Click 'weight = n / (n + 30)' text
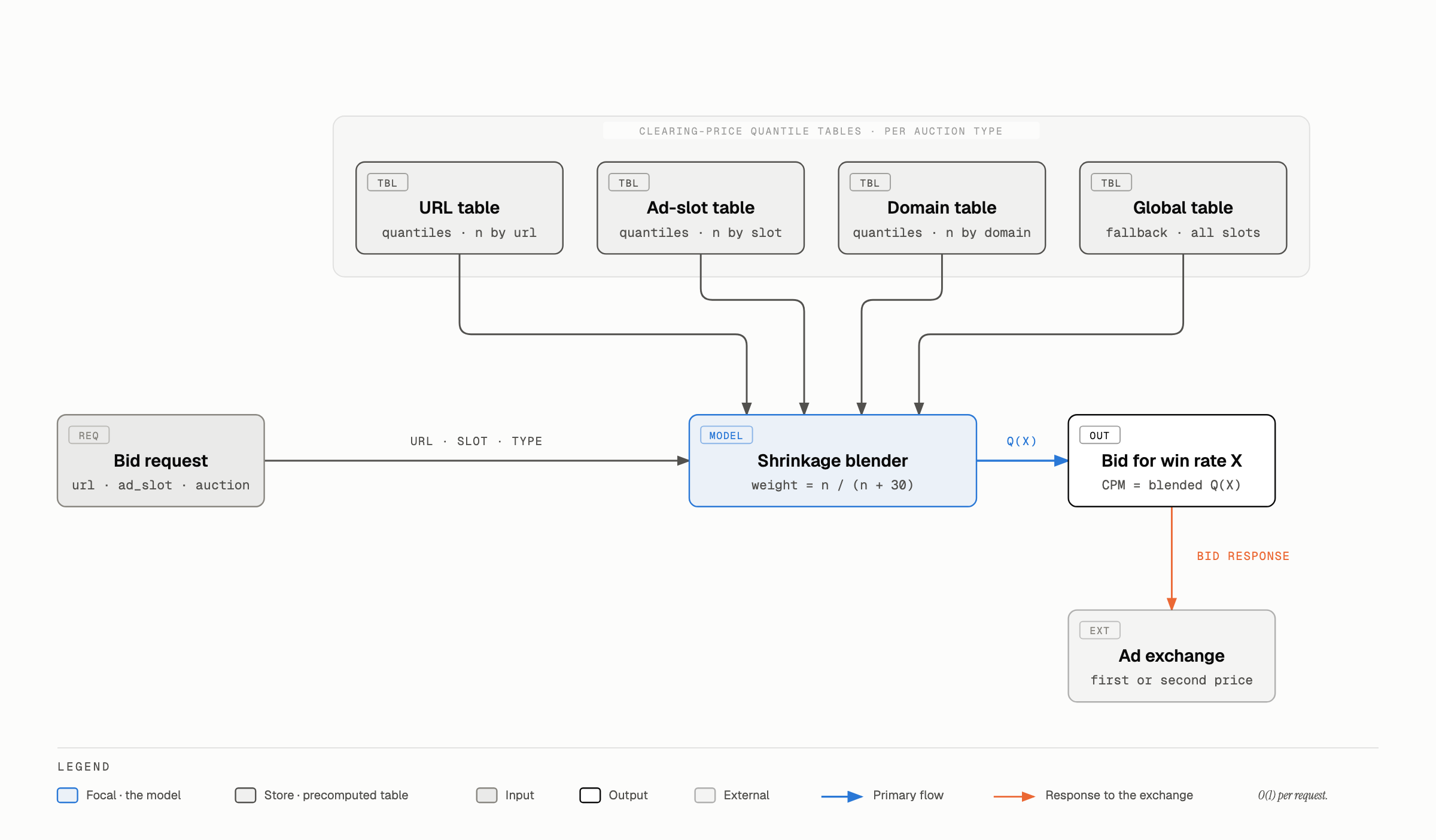 (x=832, y=485)
